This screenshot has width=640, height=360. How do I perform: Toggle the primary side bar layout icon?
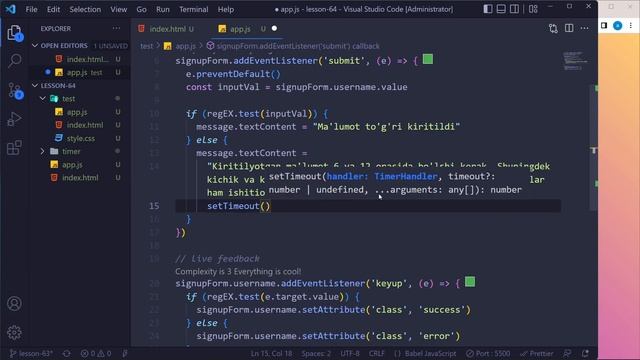coord(488,9)
